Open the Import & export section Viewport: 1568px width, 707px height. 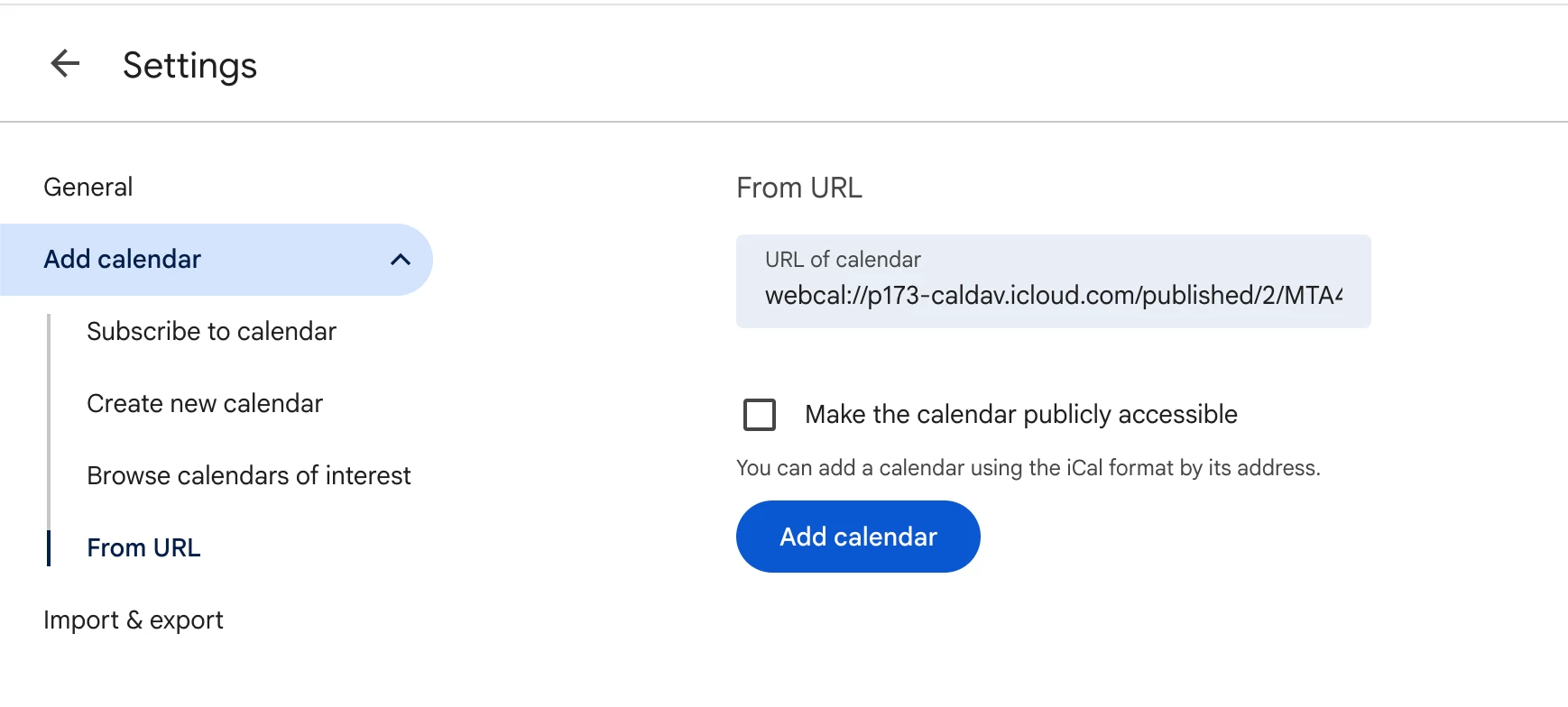134,620
